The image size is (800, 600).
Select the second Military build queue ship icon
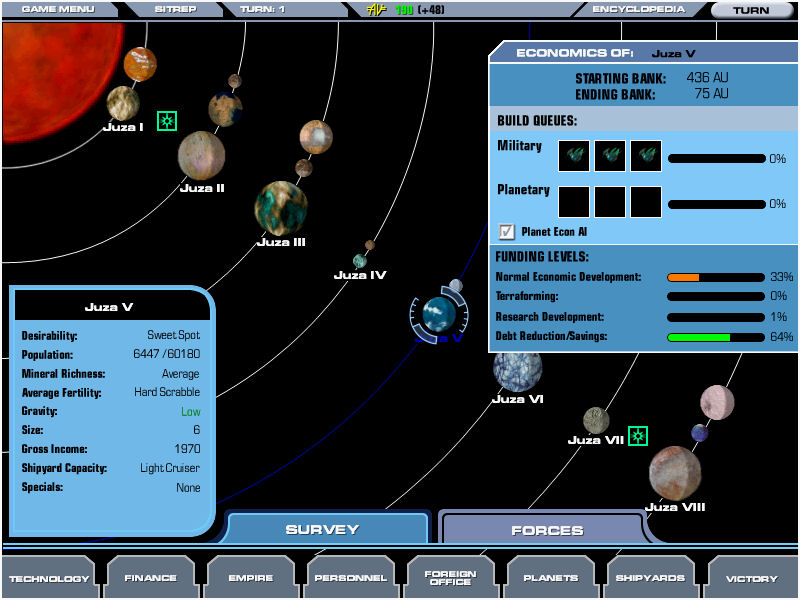point(610,156)
